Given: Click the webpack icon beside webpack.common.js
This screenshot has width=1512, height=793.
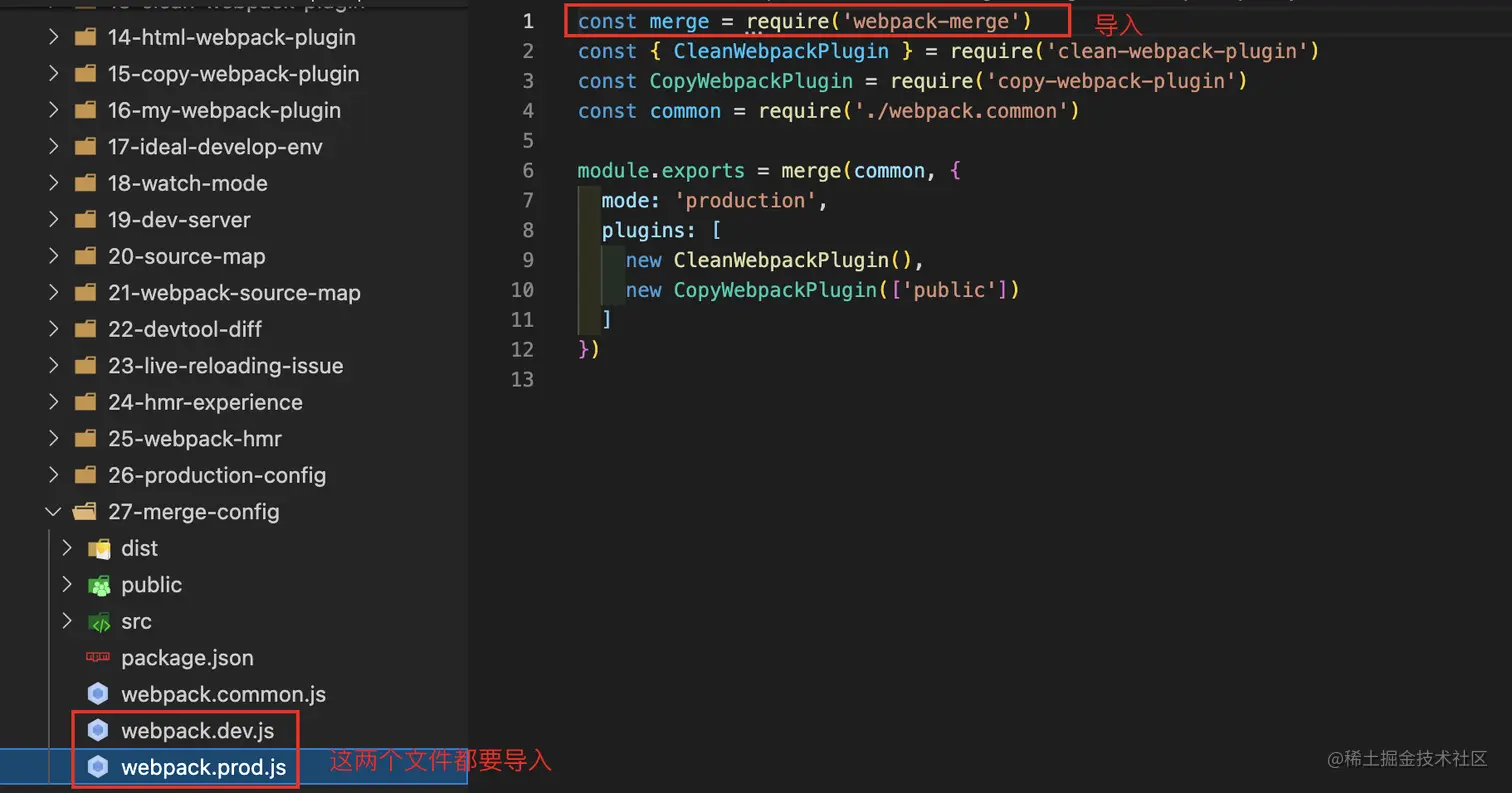Looking at the screenshot, I should click(98, 694).
